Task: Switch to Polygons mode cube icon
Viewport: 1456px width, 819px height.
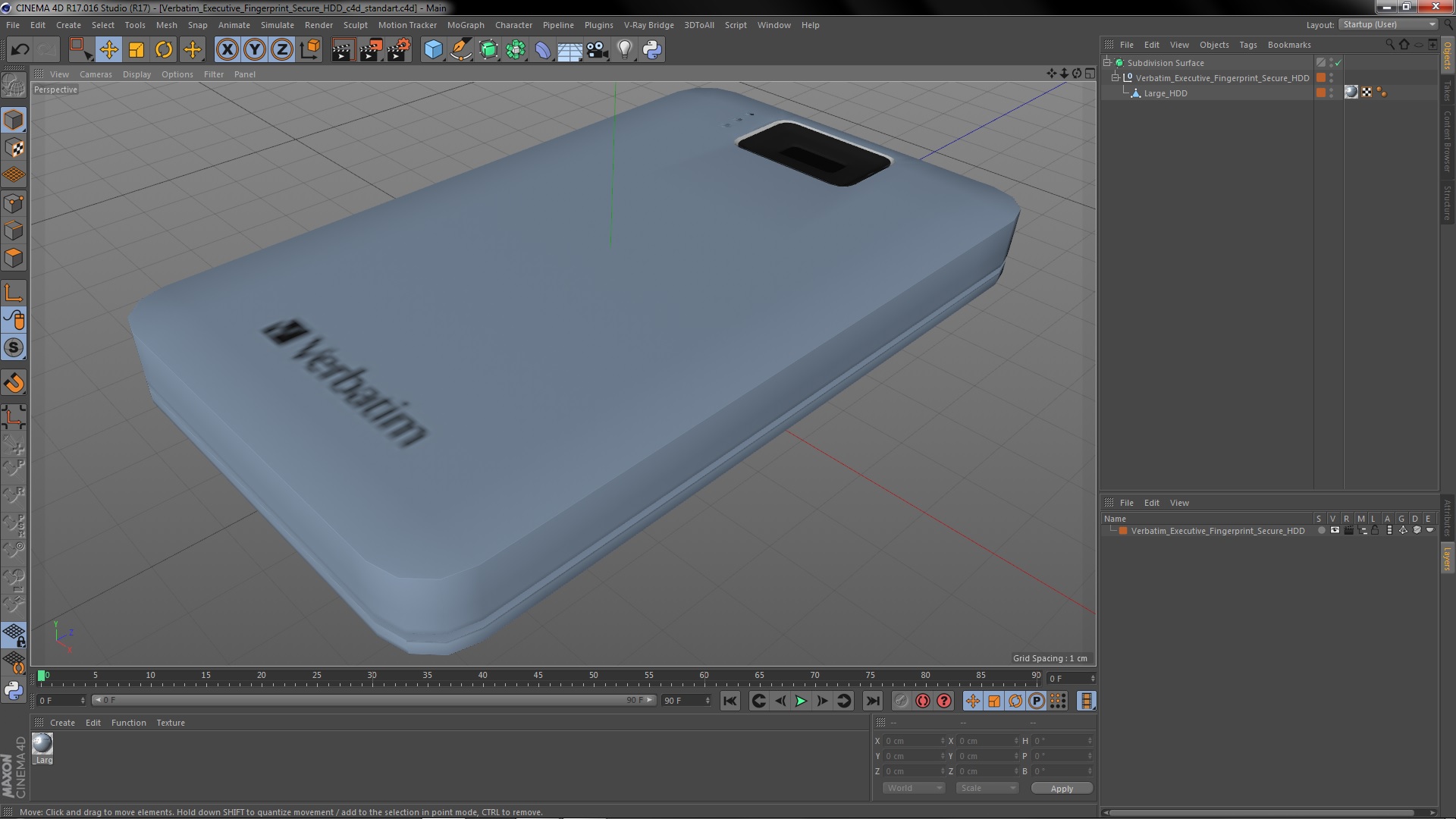Action: 14,259
